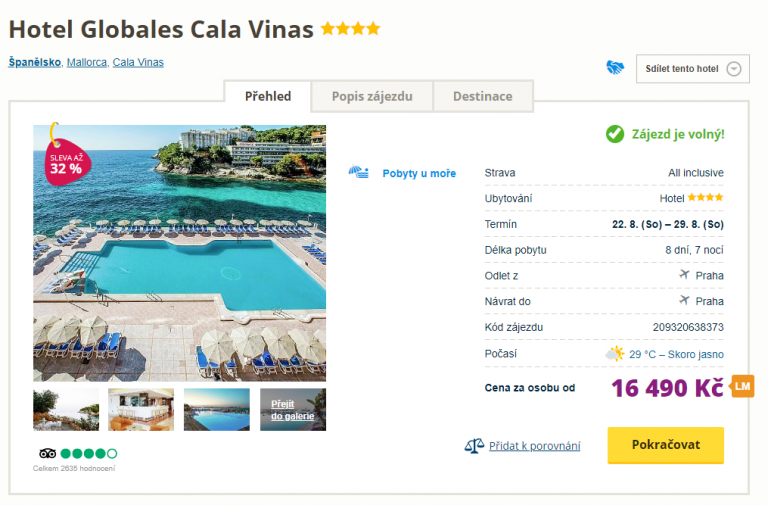Follow the 'Španělsko' breadcrumb link
The image size is (768, 505).
pos(35,62)
